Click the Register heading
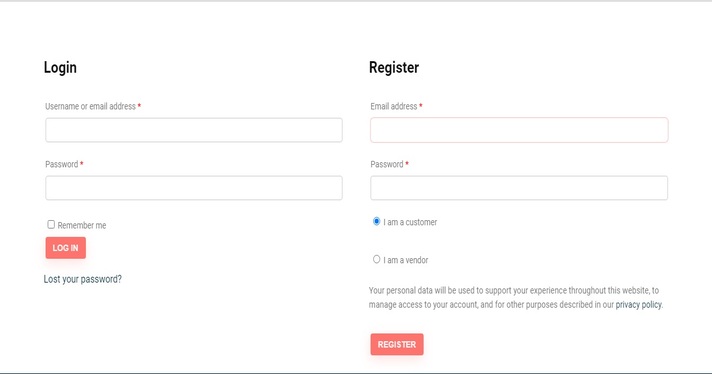This screenshot has width=712, height=374. point(394,68)
